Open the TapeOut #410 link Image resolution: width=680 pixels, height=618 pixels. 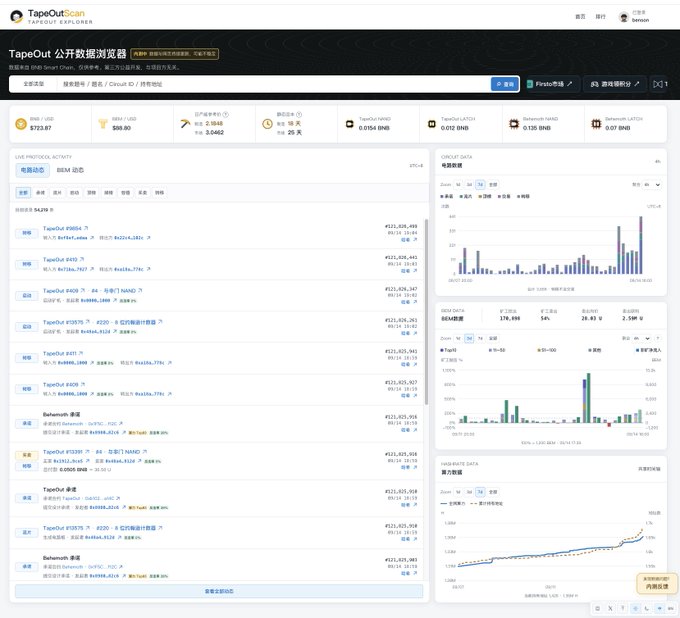pos(60,259)
